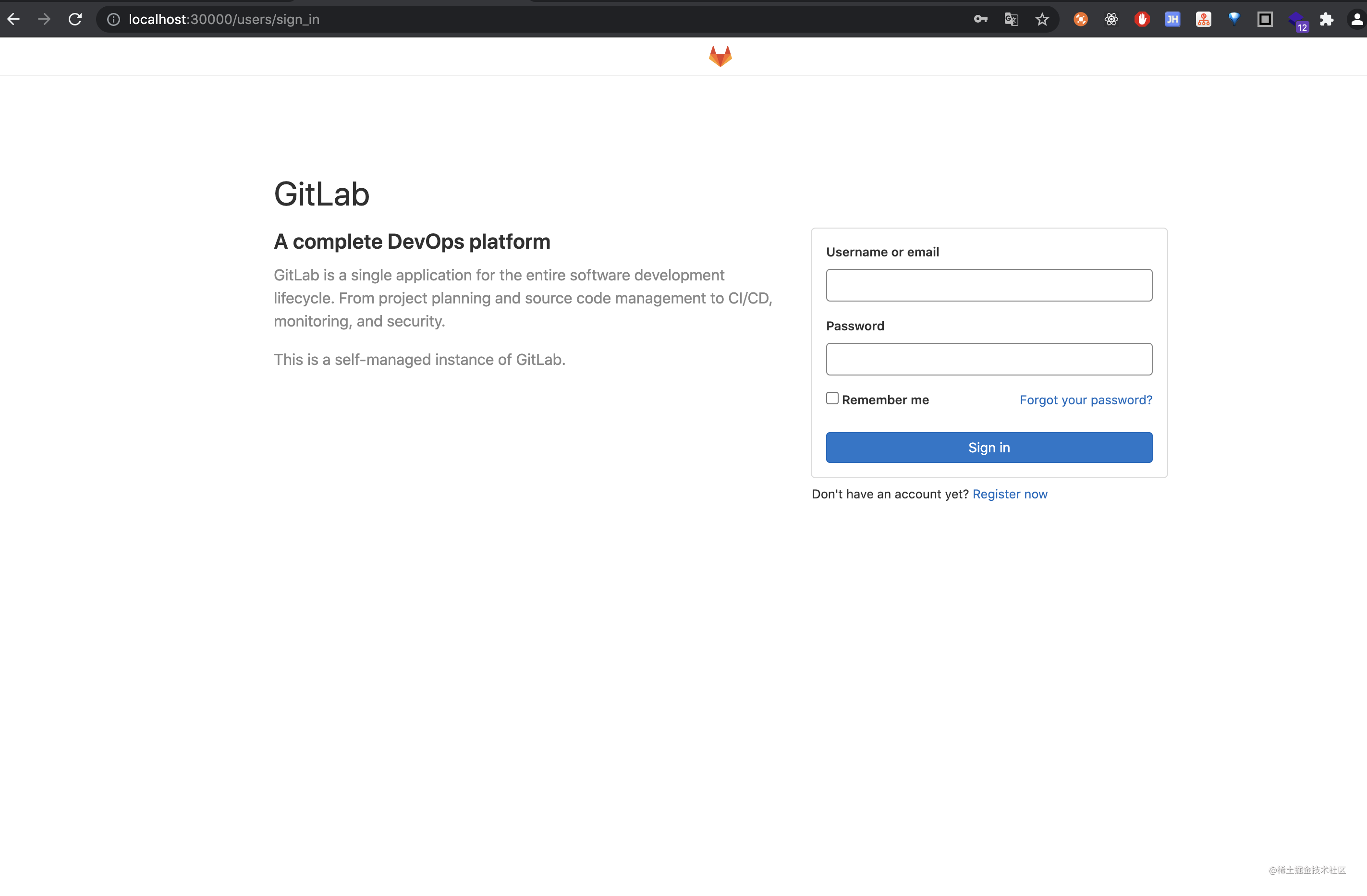
Task: Click the browser back navigation arrow
Action: point(14,19)
